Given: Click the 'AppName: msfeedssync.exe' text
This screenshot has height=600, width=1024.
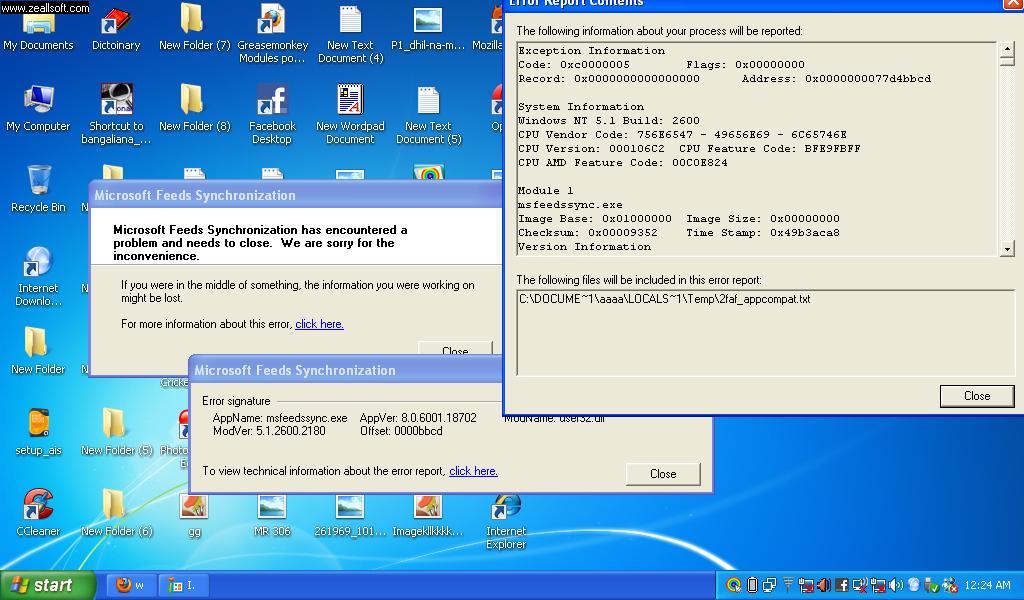Looking at the screenshot, I should coord(280,418).
